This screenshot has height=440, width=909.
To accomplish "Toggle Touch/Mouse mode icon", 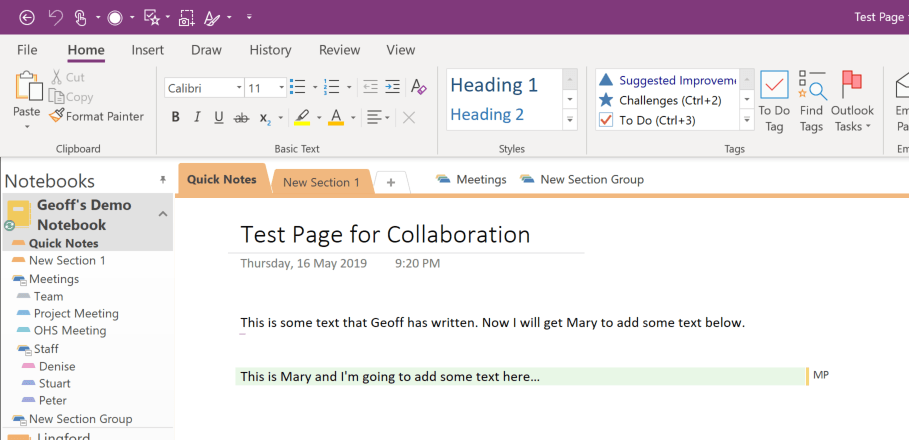I will [x=81, y=18].
